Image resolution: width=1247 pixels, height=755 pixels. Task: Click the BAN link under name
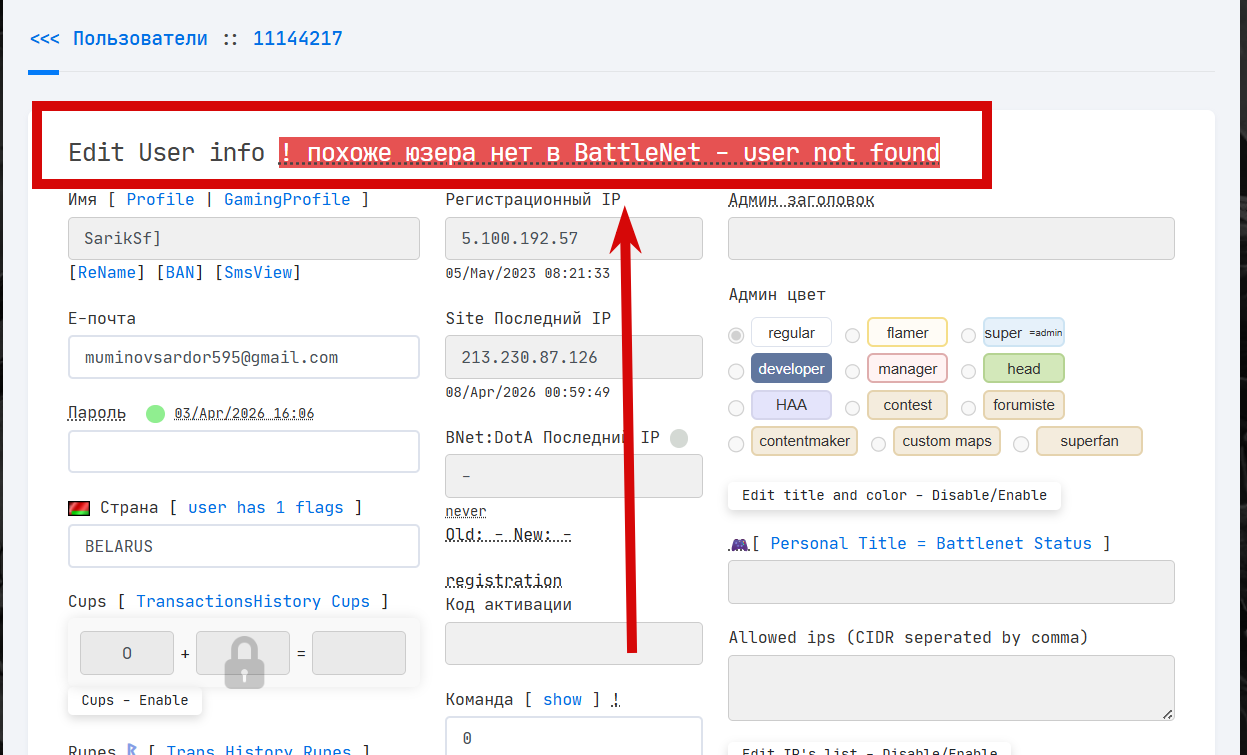coord(180,272)
